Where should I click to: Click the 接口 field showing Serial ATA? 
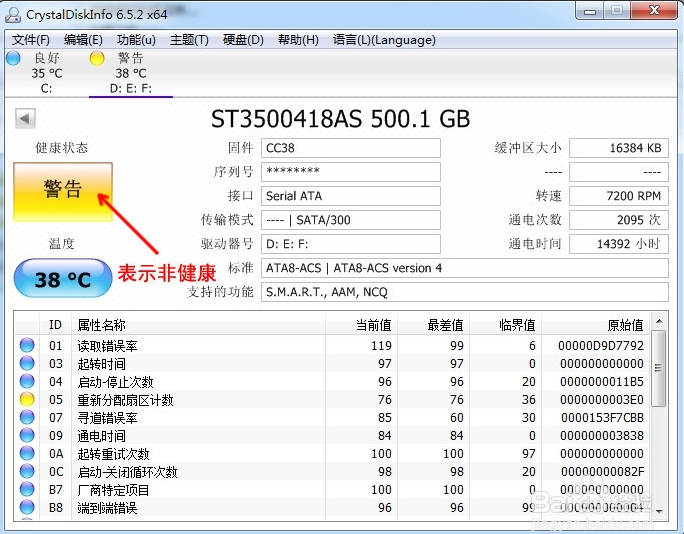[351, 196]
